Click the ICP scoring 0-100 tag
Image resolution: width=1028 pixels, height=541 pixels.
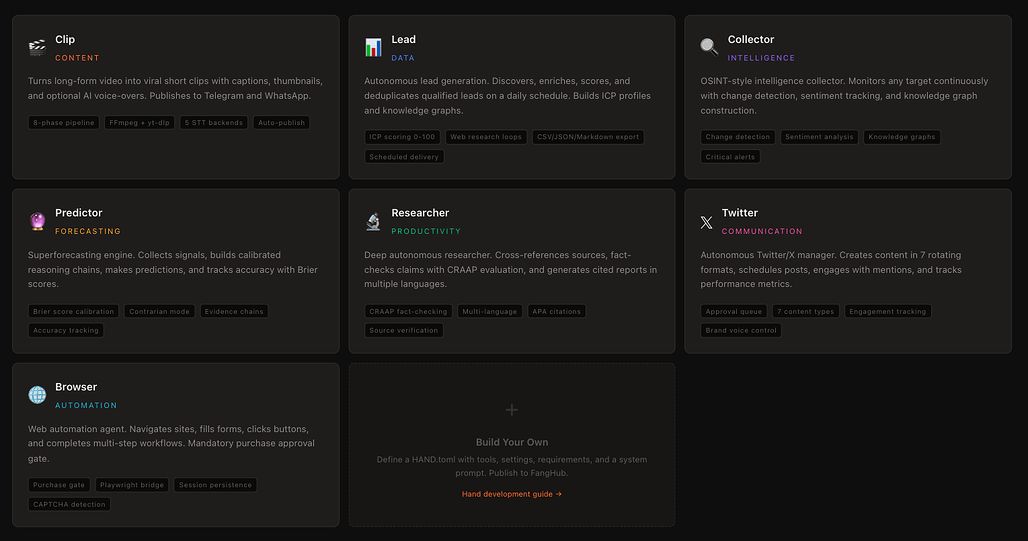coord(402,137)
